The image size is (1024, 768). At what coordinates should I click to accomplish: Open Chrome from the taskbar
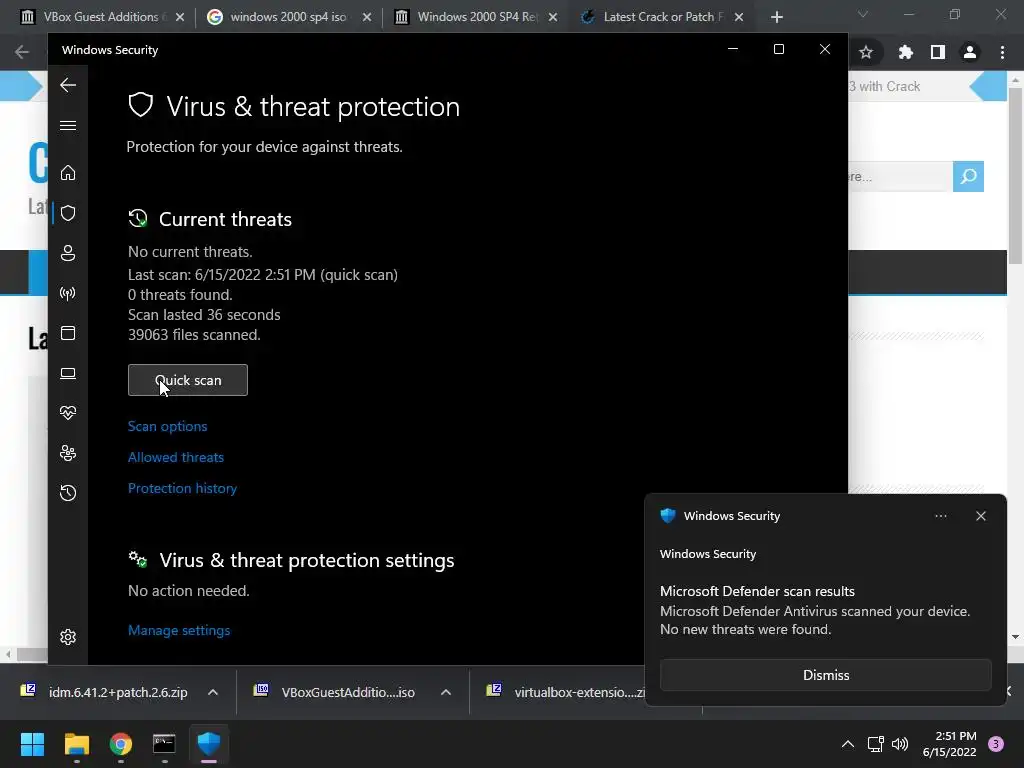click(x=121, y=744)
